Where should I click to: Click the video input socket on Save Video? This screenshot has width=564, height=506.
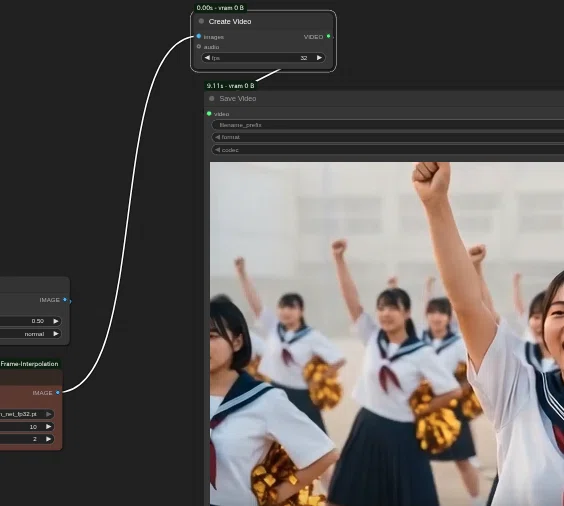point(209,114)
